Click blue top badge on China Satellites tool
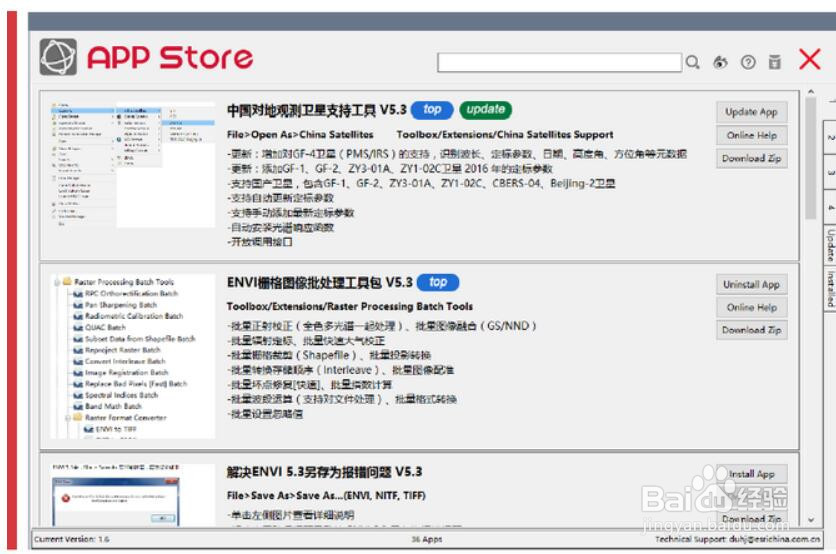 pyautogui.click(x=432, y=110)
